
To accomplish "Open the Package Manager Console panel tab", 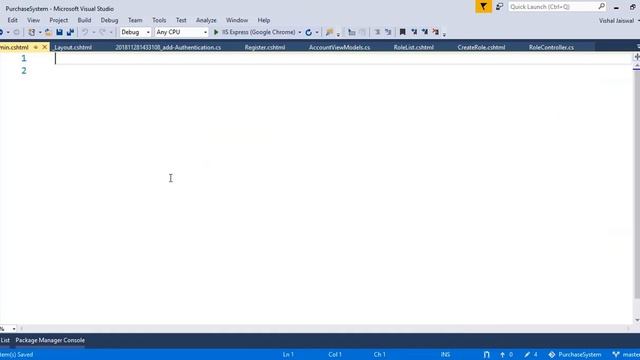I will (50, 340).
